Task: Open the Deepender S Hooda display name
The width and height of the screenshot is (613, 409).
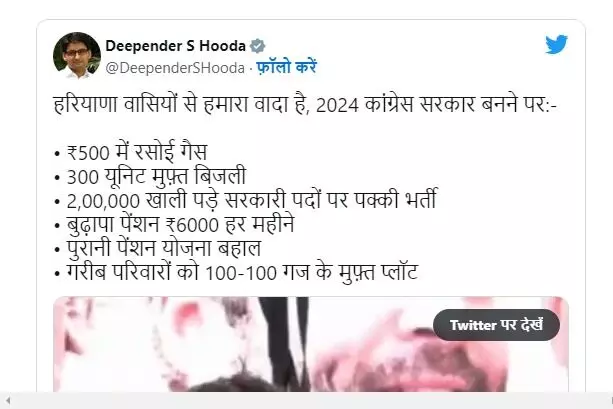Action: pyautogui.click(x=176, y=46)
